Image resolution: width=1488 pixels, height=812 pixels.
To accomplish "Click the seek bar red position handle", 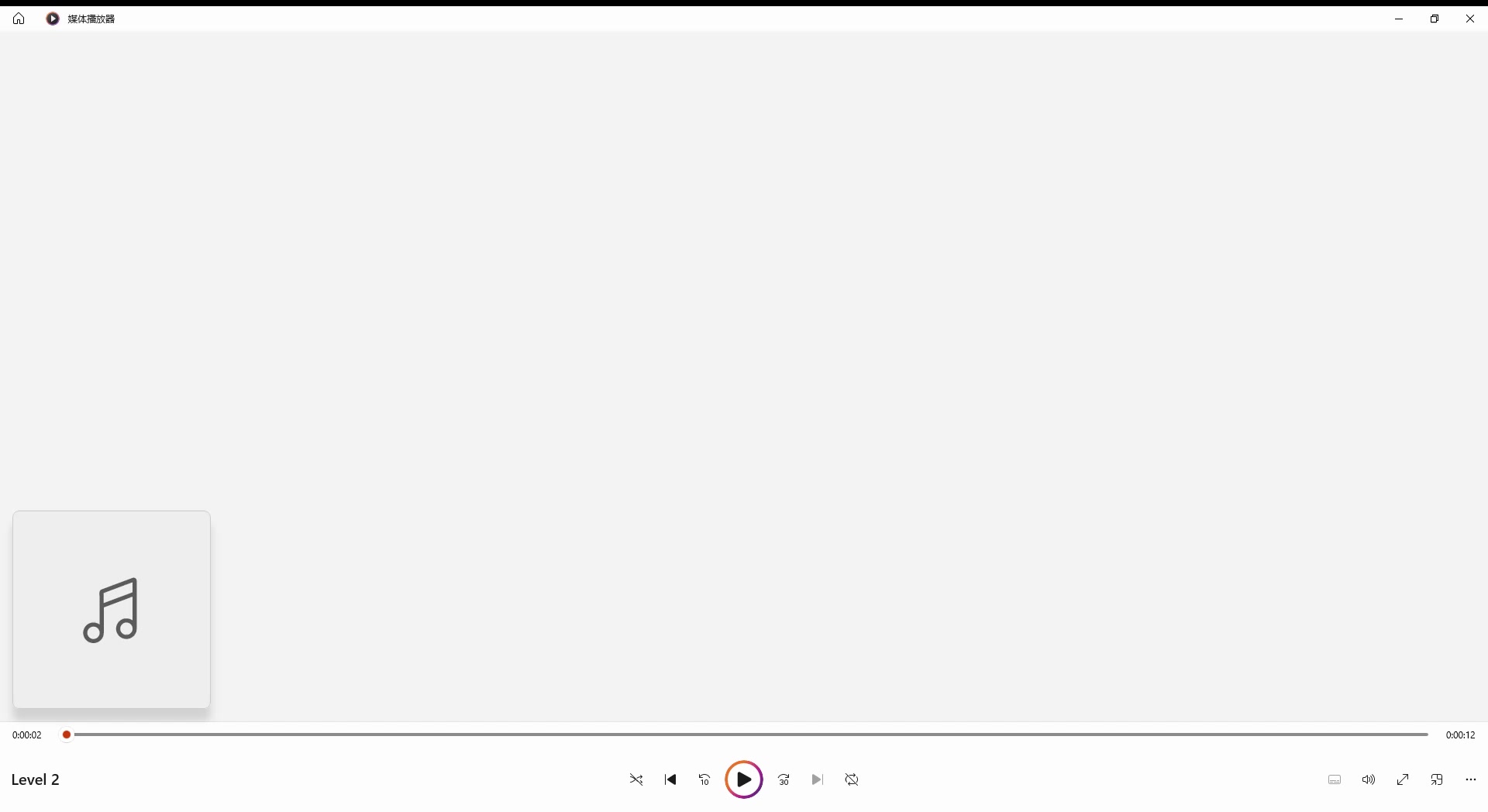I will [67, 735].
